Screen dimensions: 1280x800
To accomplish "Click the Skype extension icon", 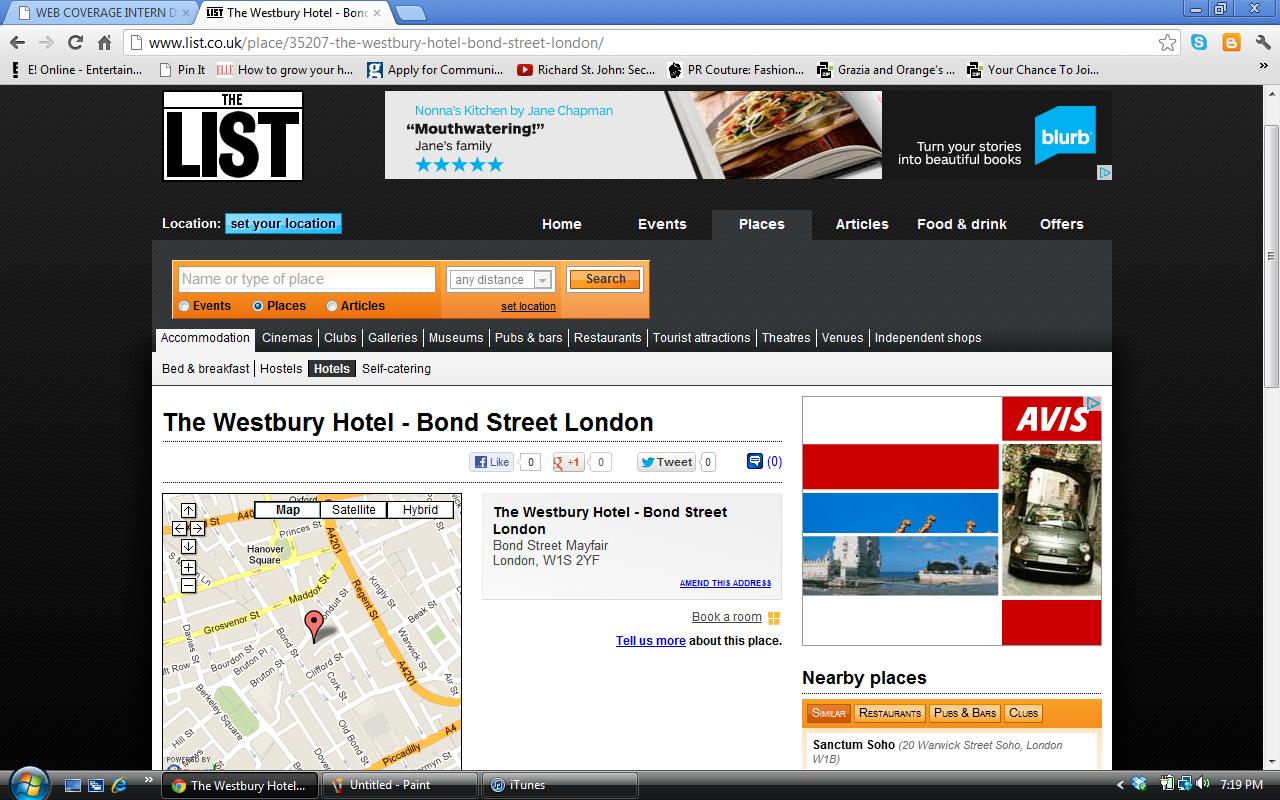I will coord(1199,42).
